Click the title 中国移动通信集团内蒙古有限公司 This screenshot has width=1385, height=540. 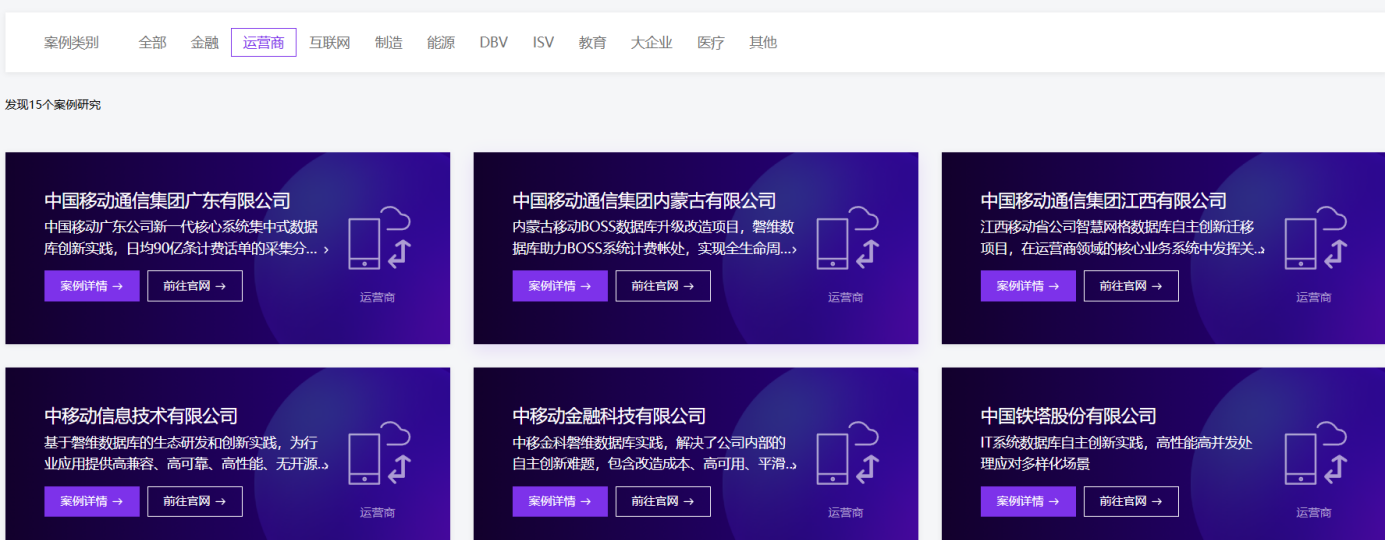click(x=644, y=201)
